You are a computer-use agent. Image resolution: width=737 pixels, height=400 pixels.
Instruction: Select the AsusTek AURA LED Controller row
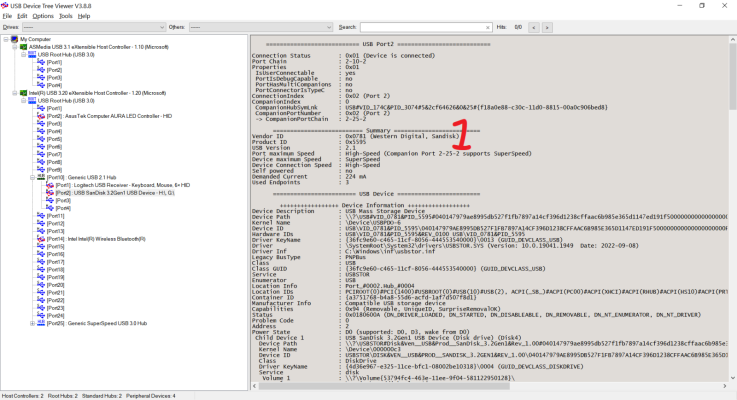[109, 116]
